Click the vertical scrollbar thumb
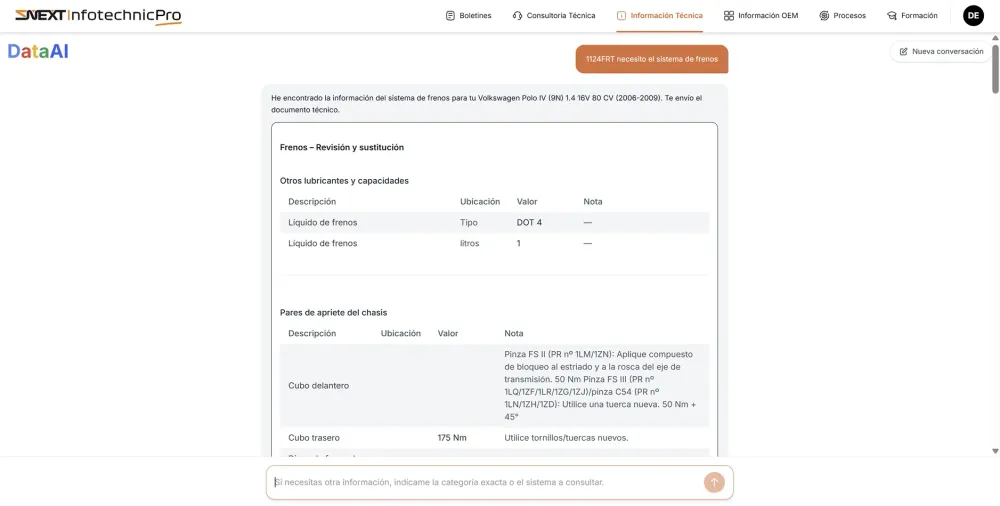Image resolution: width=1000 pixels, height=506 pixels. pos(995,68)
